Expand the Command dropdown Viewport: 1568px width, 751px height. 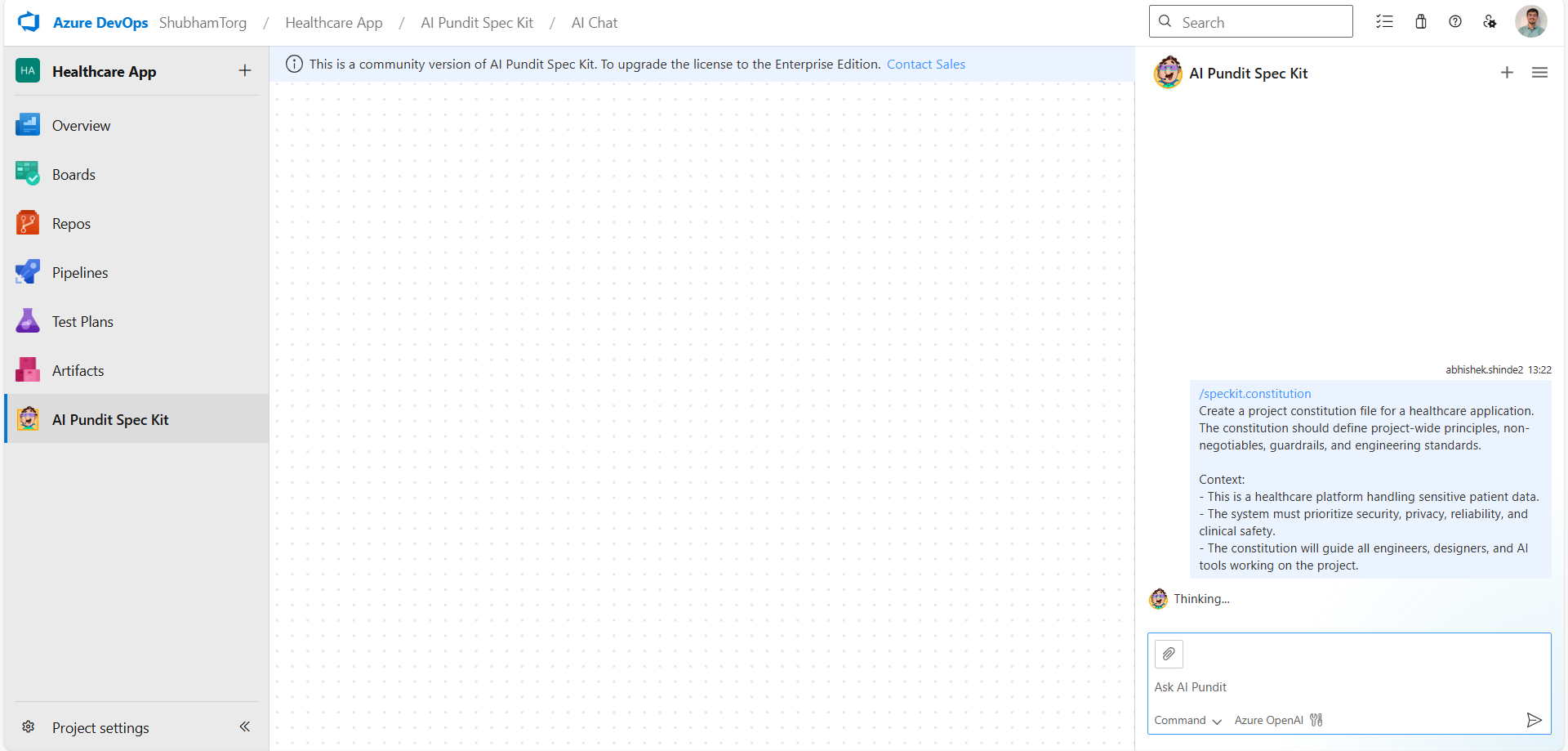tap(1187, 720)
